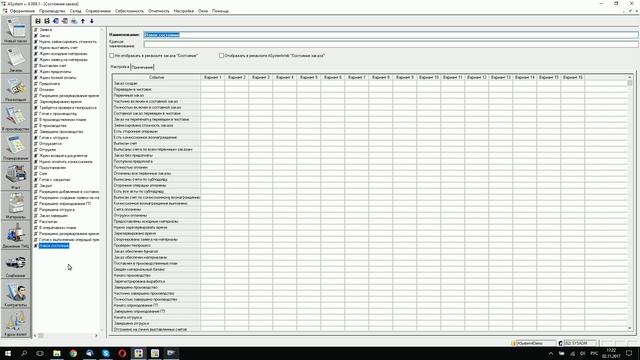Screen dimensions: 640x360
Task: Toggle the mark beside the Оплачен state
Action: [36, 90]
